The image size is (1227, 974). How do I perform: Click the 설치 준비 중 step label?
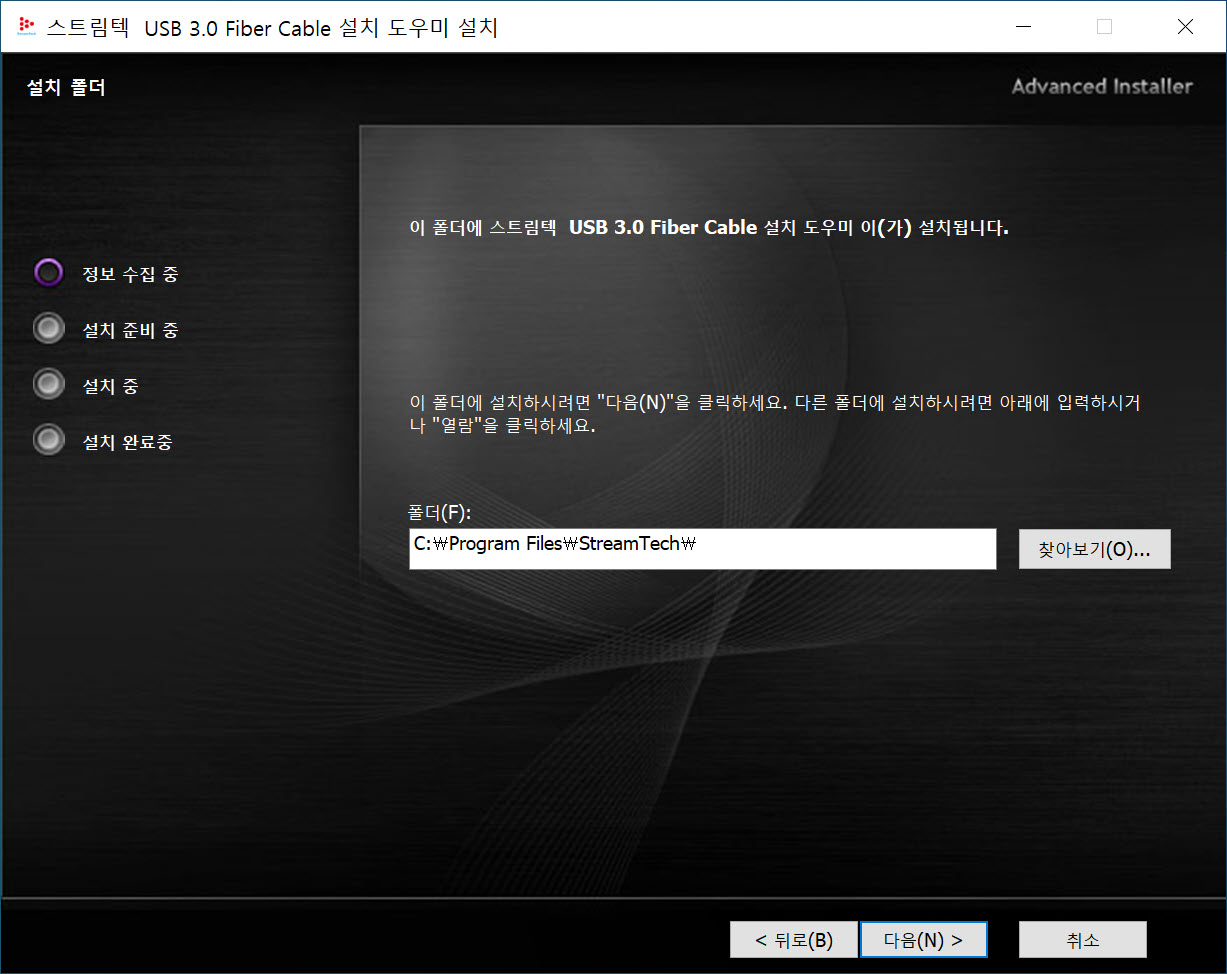[x=130, y=330]
